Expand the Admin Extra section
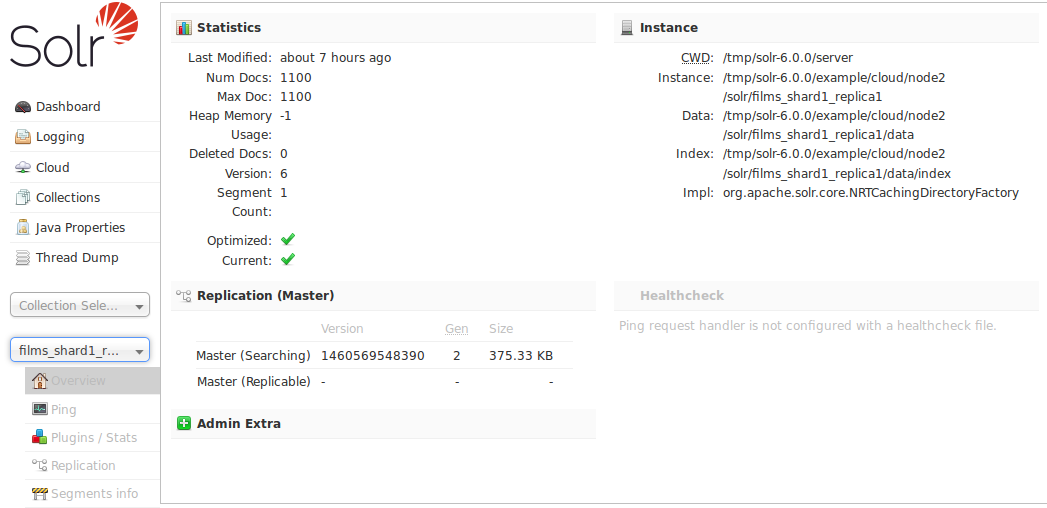The image size is (1047, 508). pos(184,424)
